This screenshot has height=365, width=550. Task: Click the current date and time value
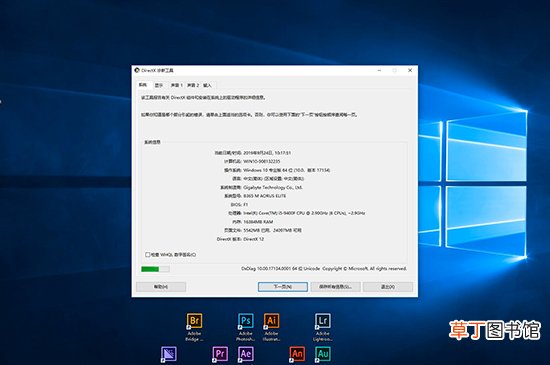[267, 153]
